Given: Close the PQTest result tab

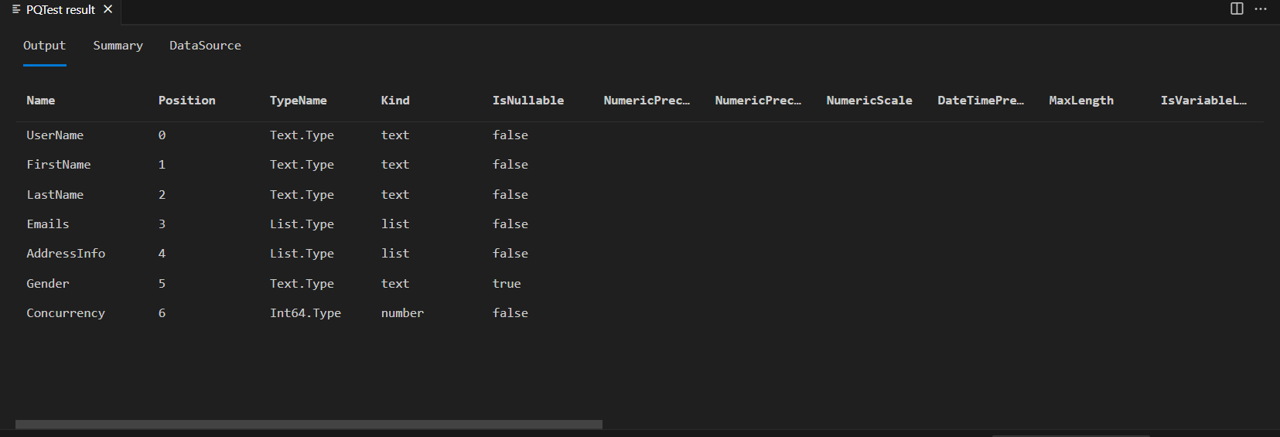Looking at the screenshot, I should coord(108,10).
